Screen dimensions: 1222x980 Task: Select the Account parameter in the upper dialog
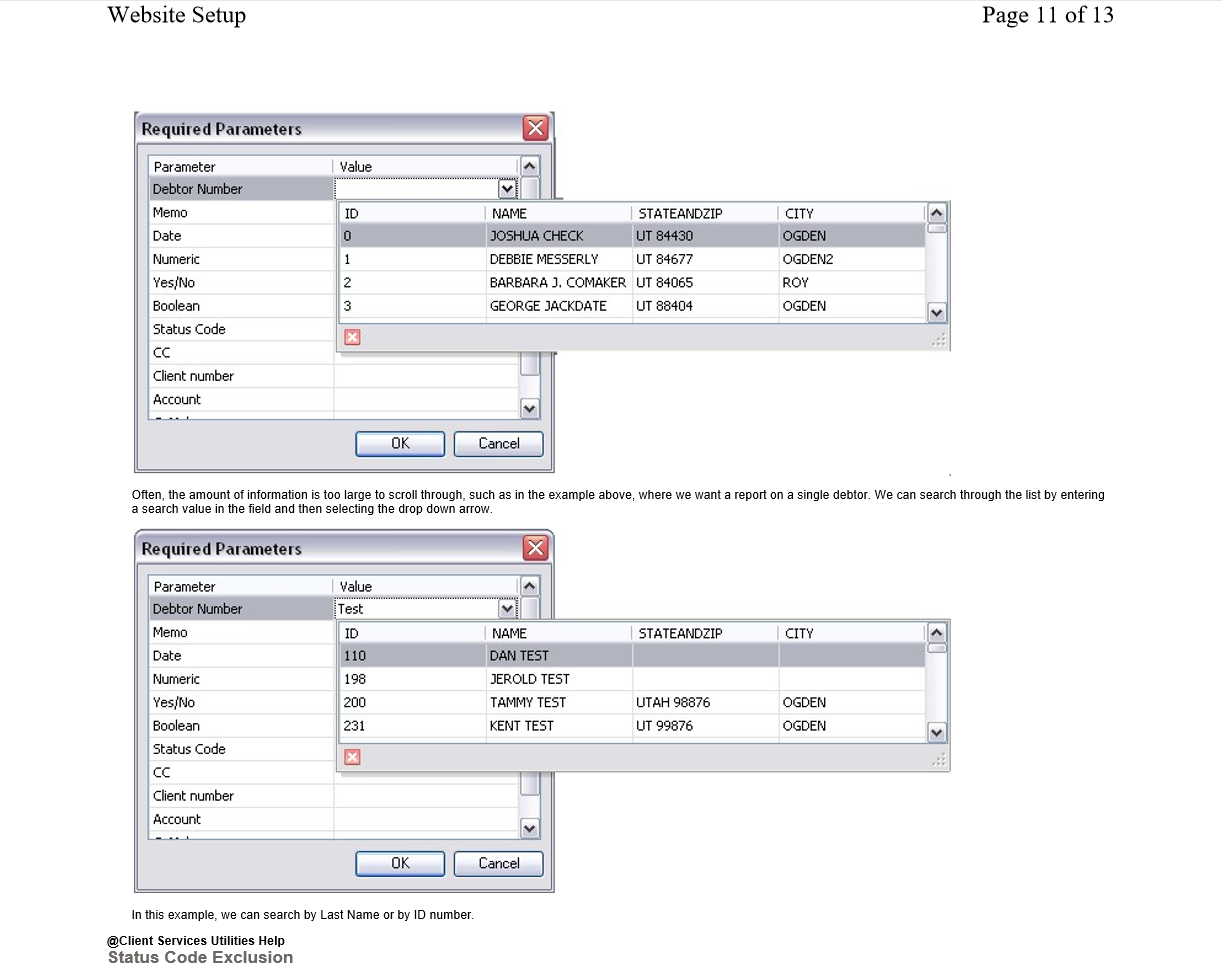241,399
